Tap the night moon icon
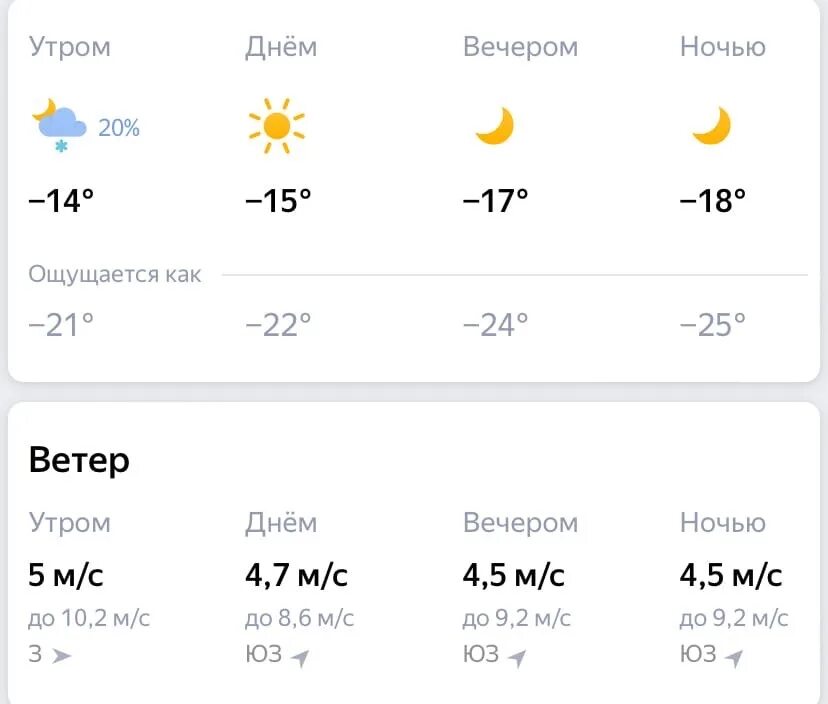The width and height of the screenshot is (828, 704). pos(712,126)
